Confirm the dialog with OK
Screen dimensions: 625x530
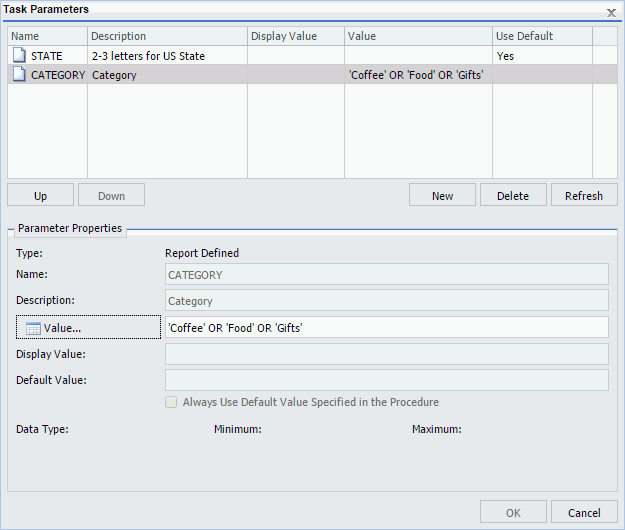[513, 512]
